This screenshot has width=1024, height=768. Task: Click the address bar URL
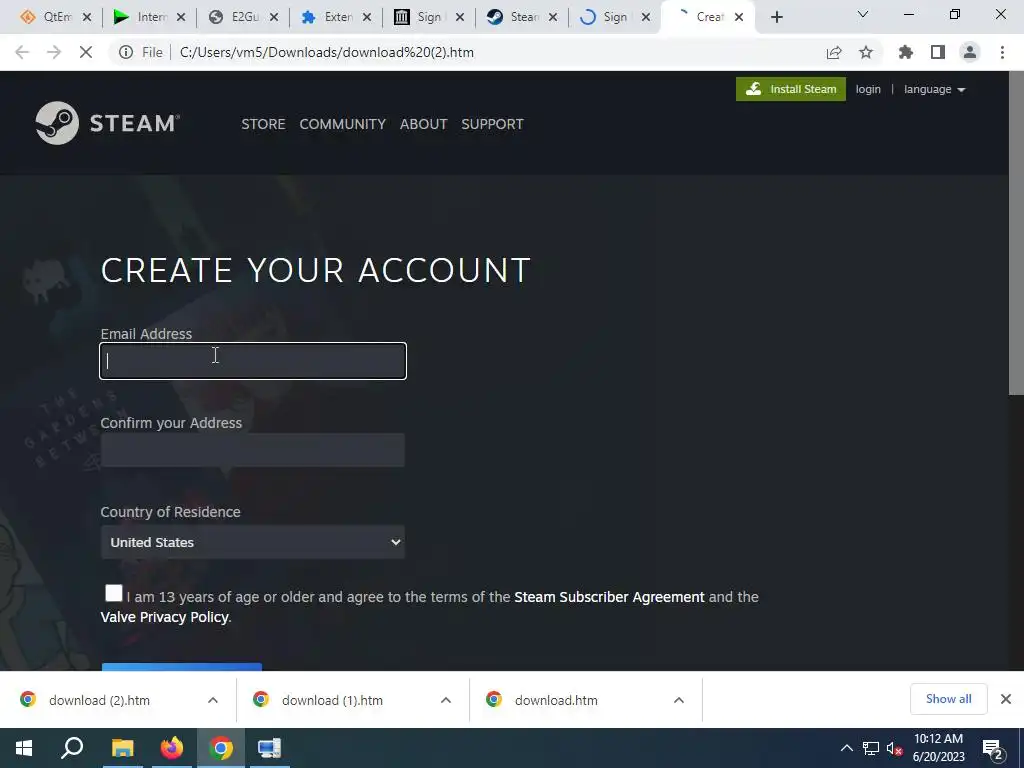[327, 52]
